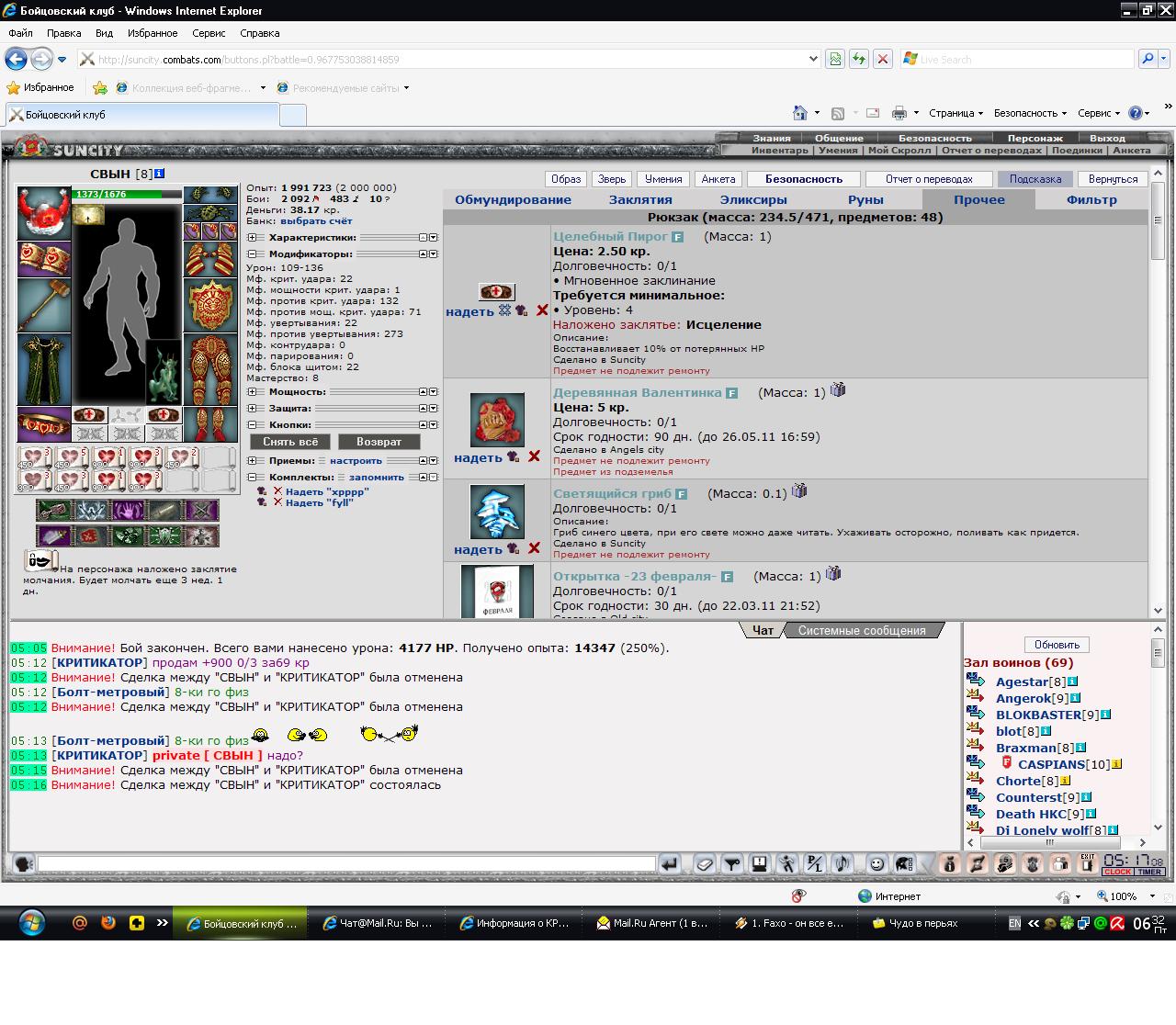Open info icon beside СВЫН [8]

click(160, 174)
